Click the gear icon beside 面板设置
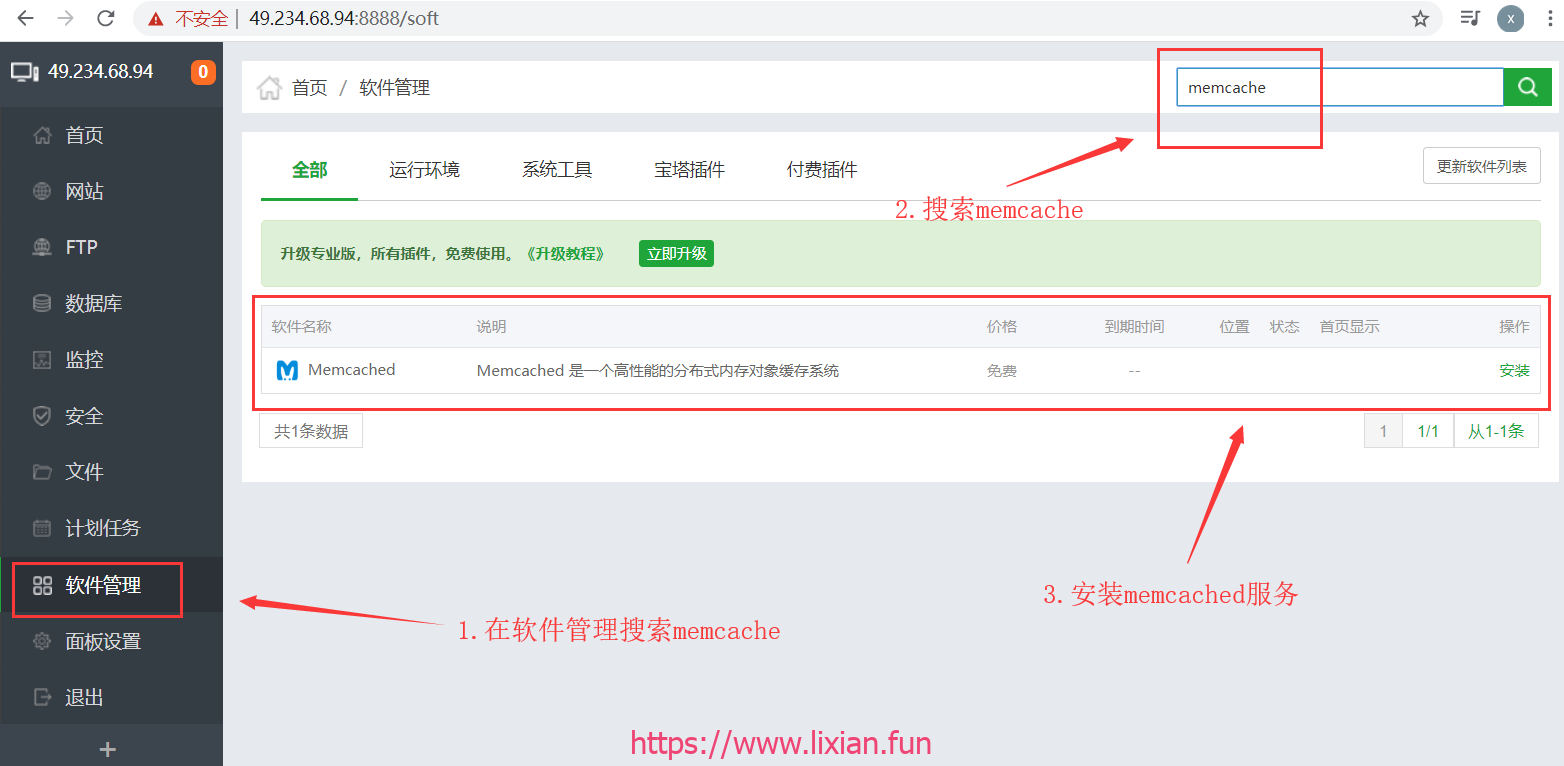Viewport: 1564px width, 766px height. (42, 642)
